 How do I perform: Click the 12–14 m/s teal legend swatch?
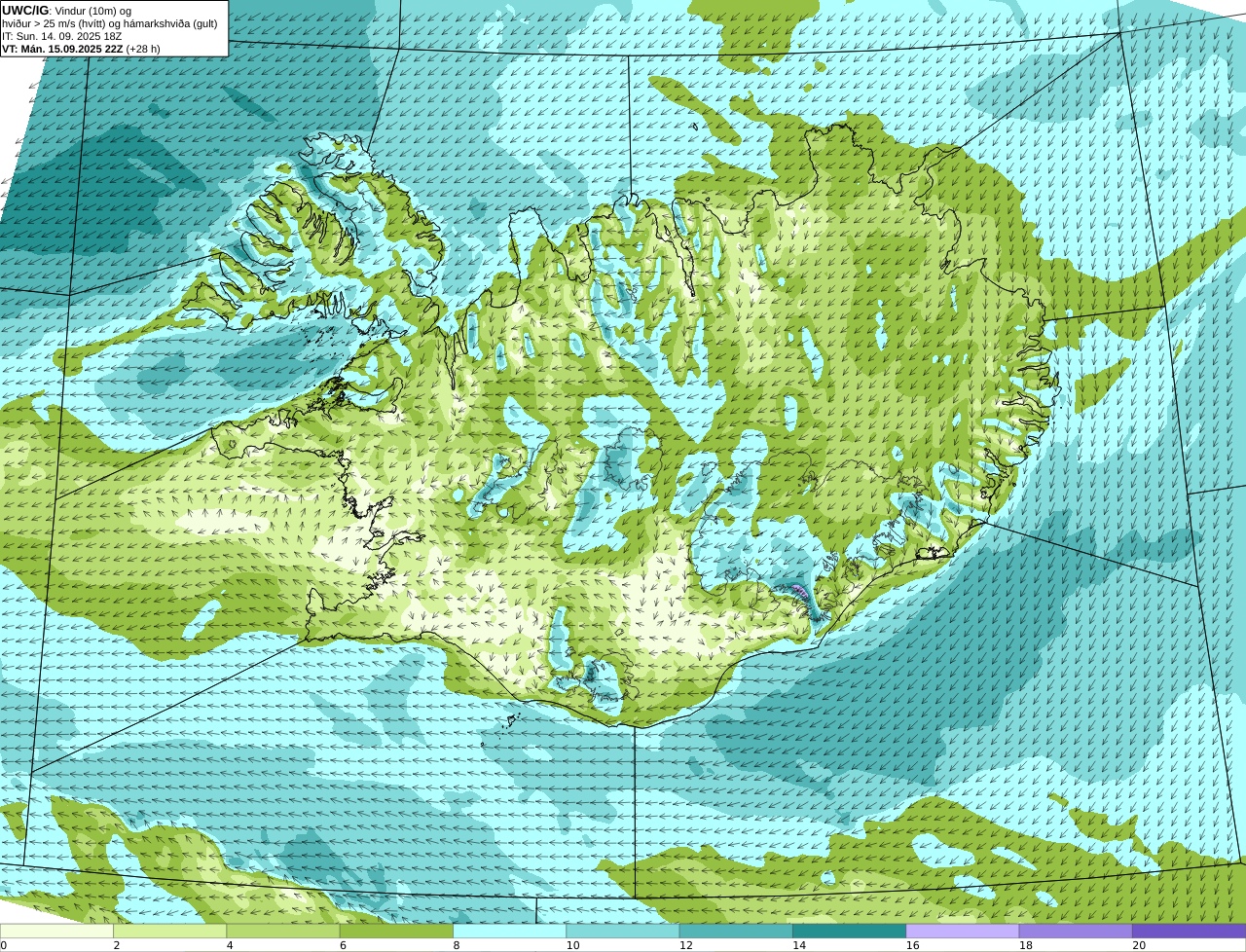pos(736,931)
